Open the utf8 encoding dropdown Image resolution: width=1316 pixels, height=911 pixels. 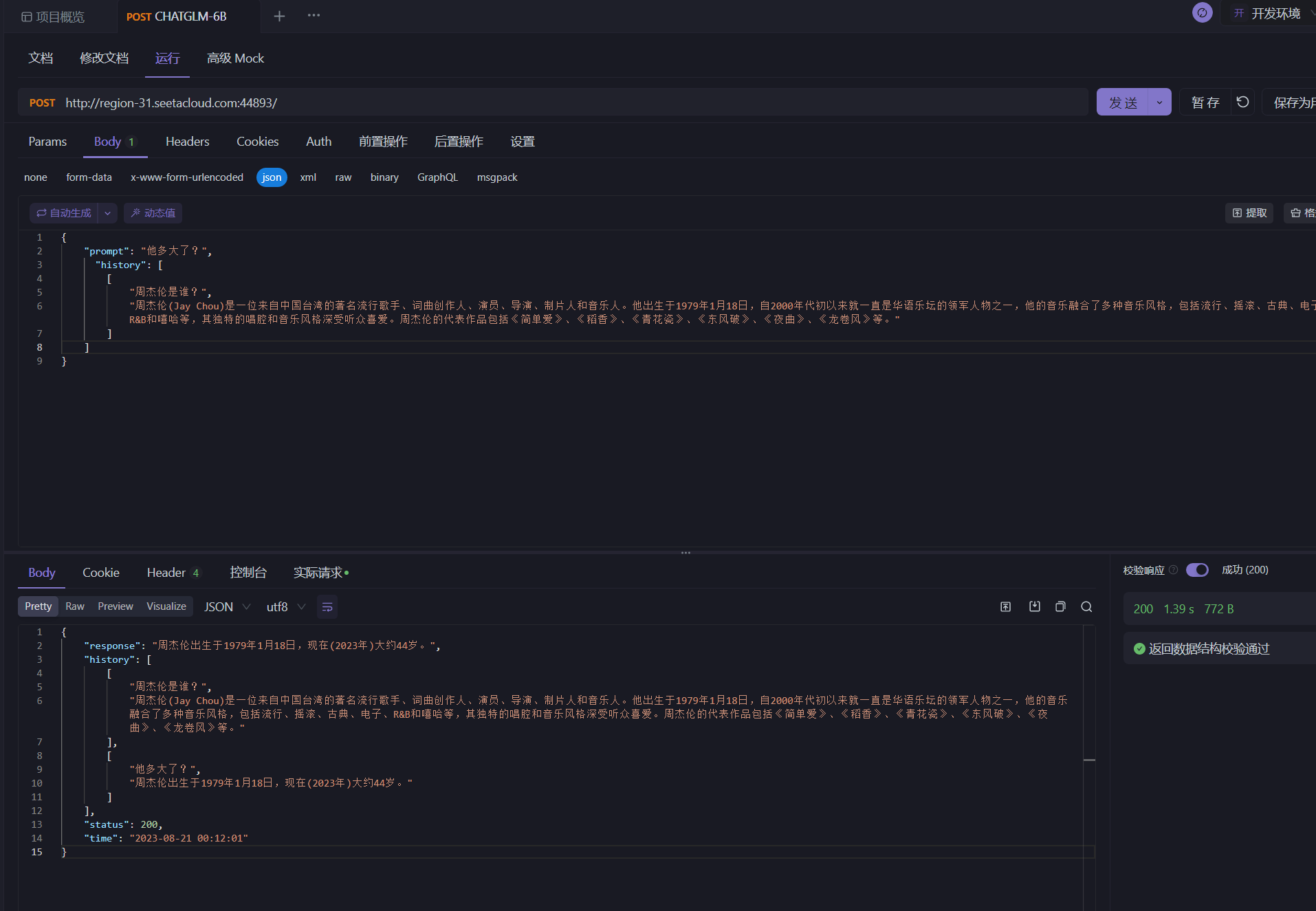[286, 607]
